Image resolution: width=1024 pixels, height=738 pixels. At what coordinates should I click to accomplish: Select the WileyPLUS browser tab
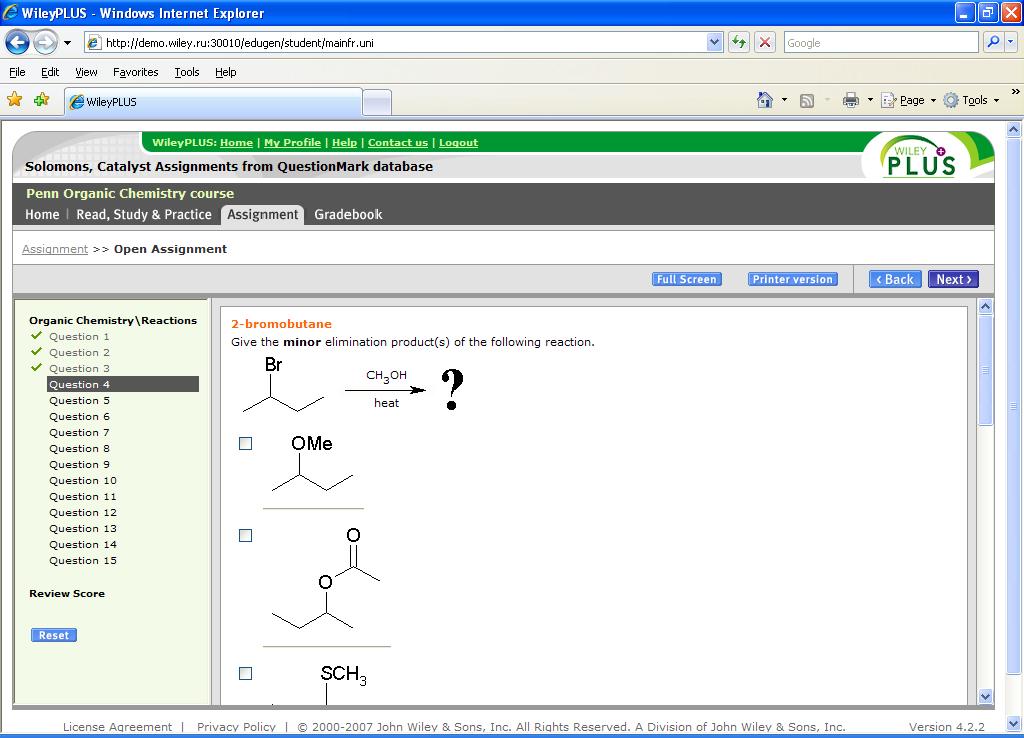tap(213, 102)
